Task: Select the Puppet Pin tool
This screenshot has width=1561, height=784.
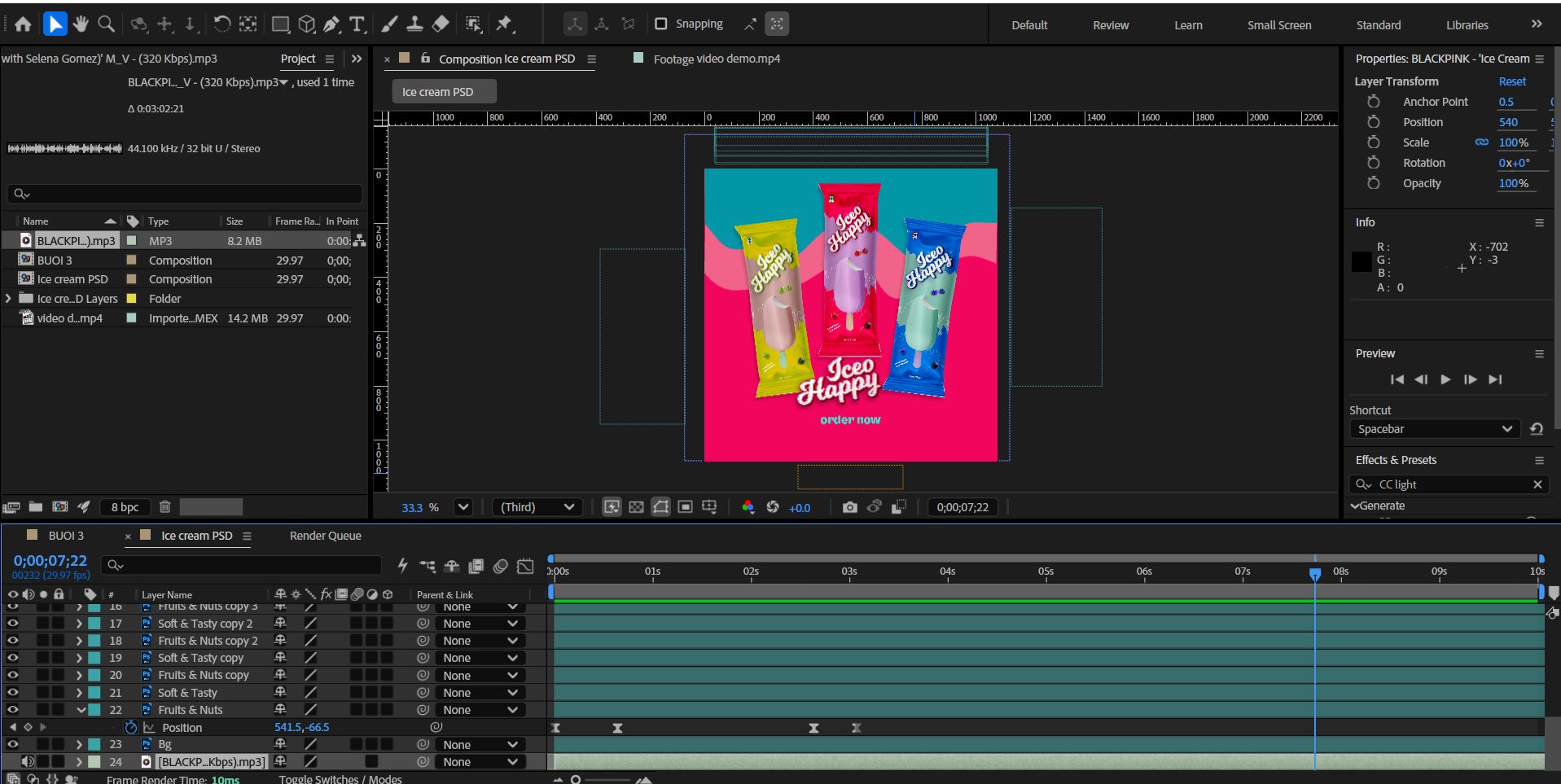Action: point(505,24)
